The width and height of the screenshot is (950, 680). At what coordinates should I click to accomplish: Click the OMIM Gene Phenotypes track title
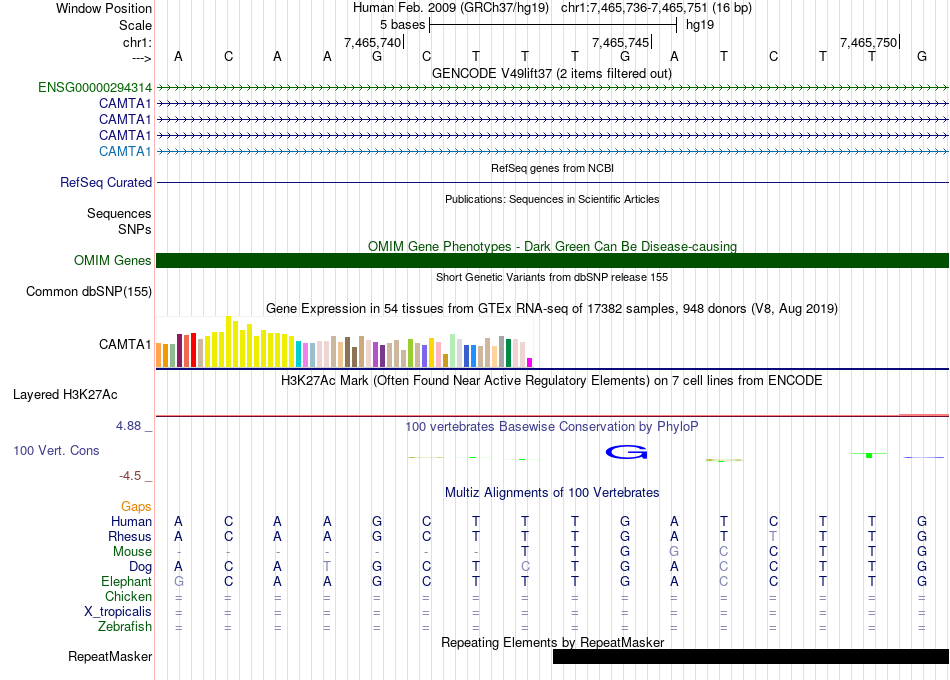tap(552, 246)
